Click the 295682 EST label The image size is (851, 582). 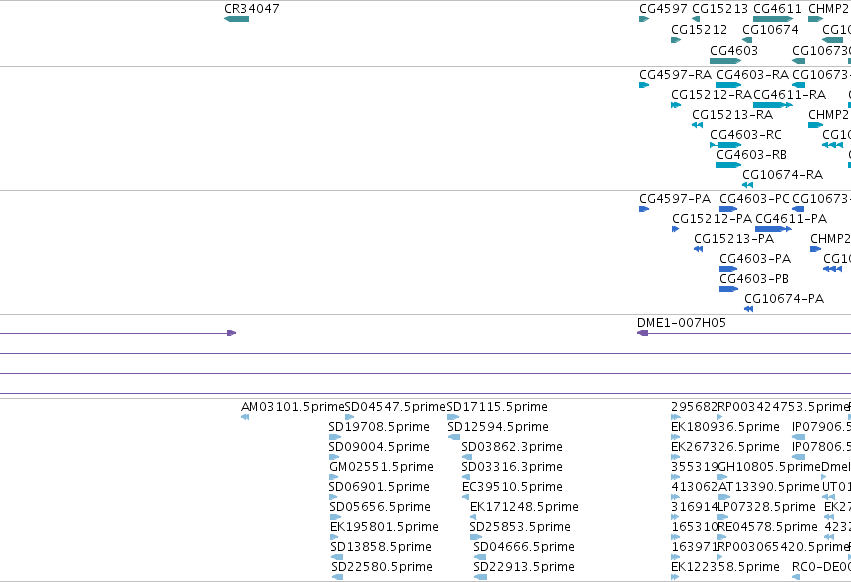(694, 407)
